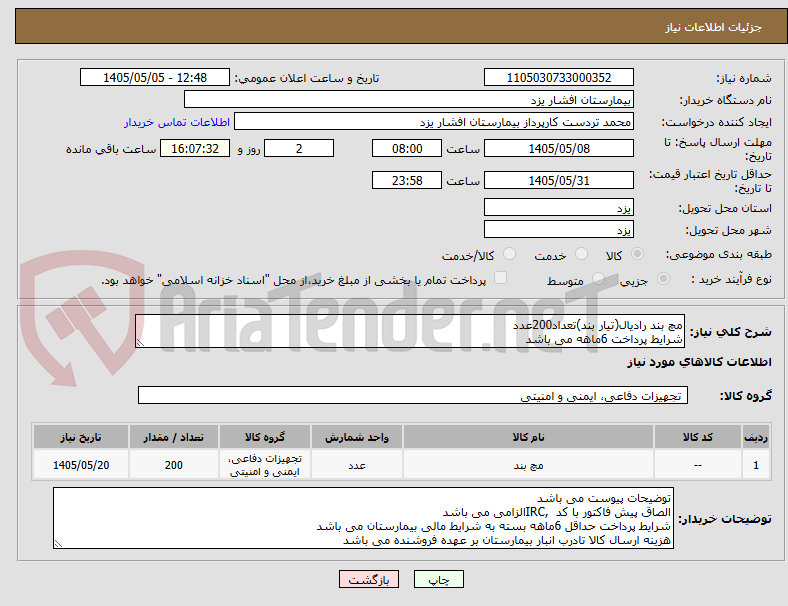Click the goods group field تجهیزات دفاعی
The height and width of the screenshot is (606, 788).
(413, 395)
